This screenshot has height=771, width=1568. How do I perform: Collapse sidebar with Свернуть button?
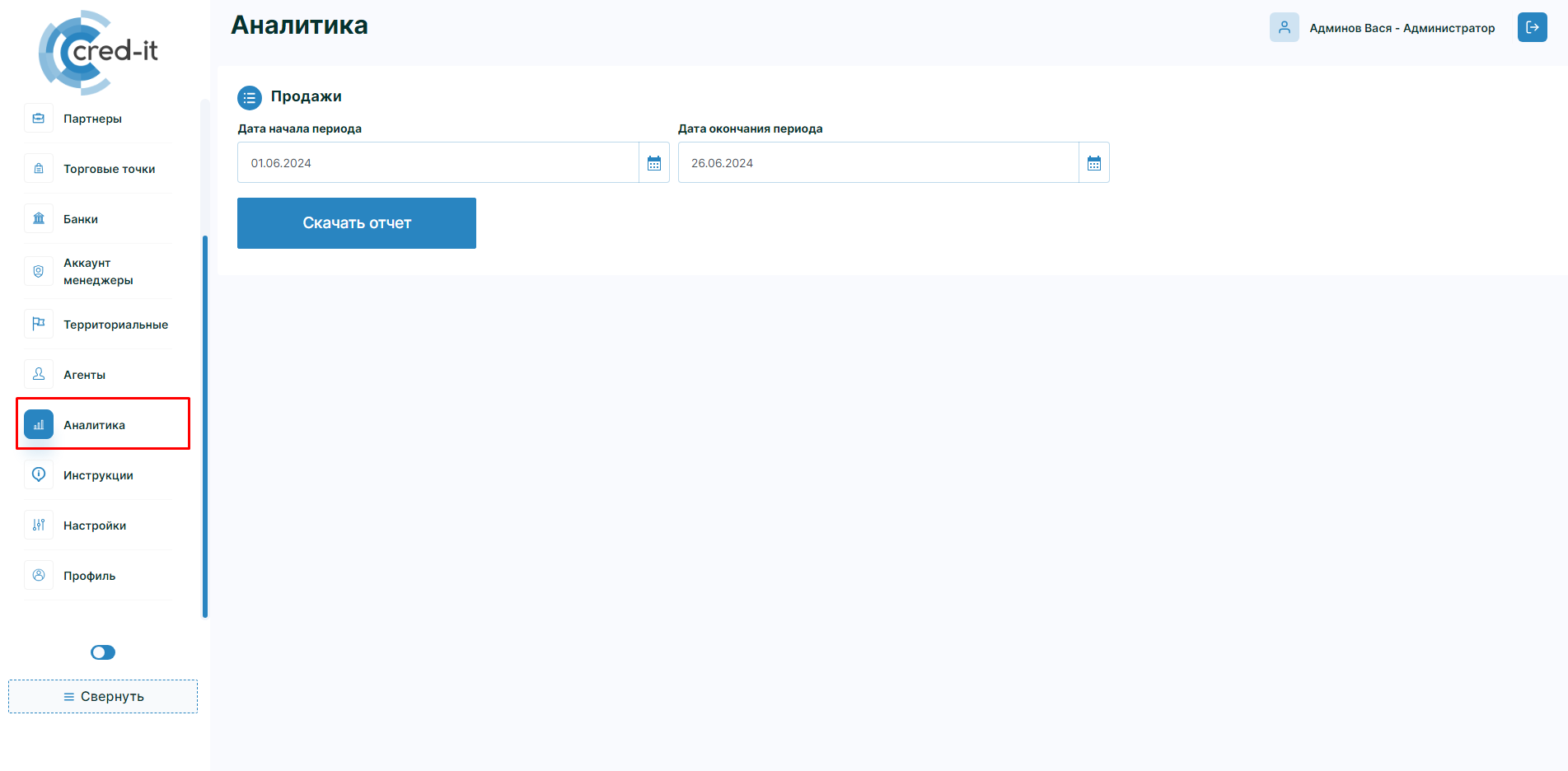pos(103,697)
